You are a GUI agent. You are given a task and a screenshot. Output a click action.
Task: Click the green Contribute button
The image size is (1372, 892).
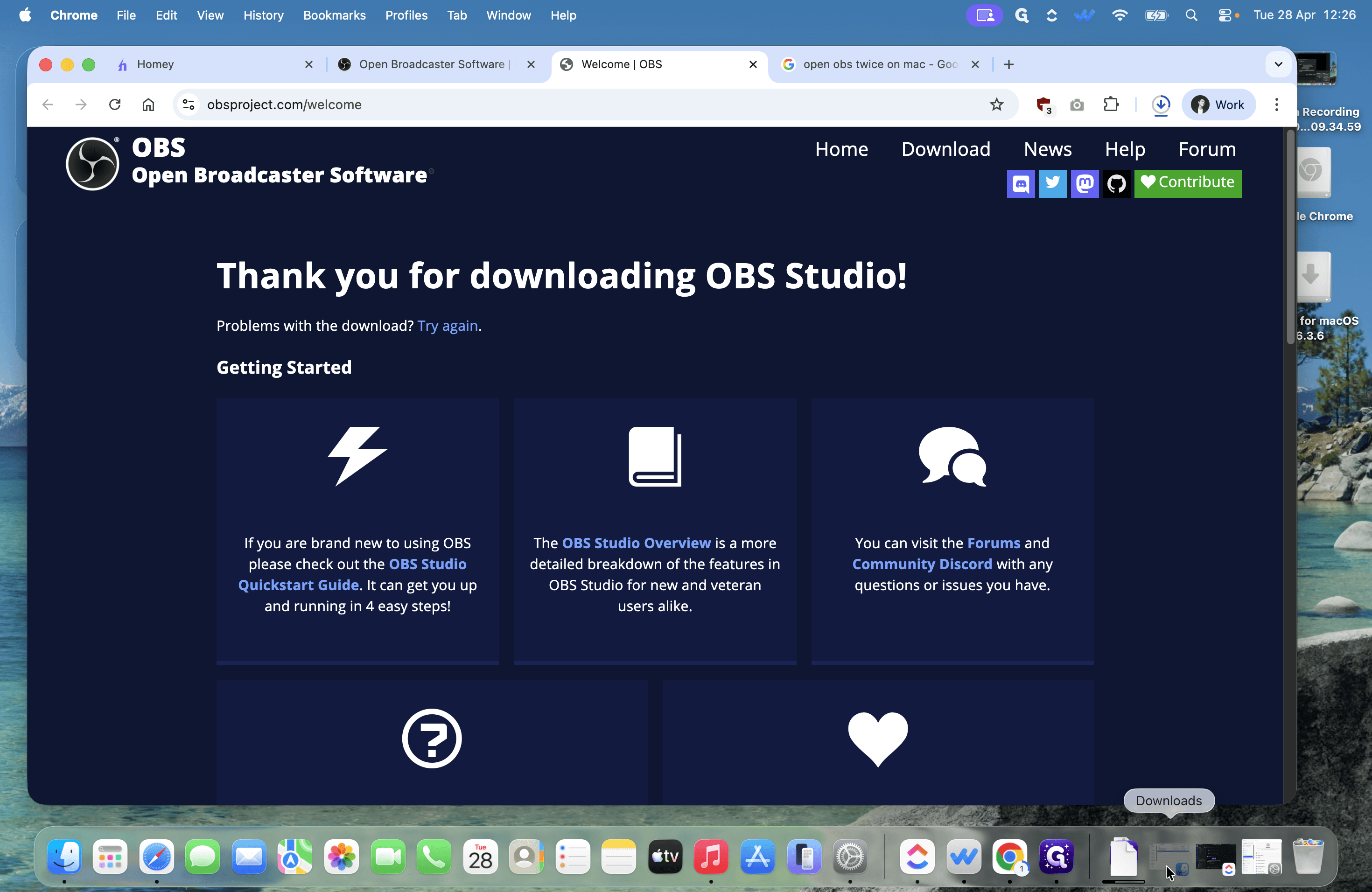click(1188, 183)
